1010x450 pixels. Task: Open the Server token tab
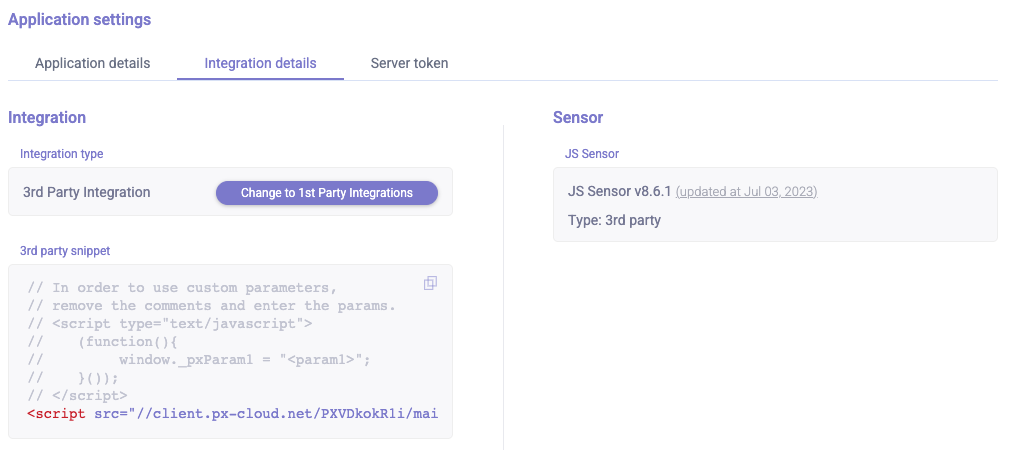tap(409, 63)
